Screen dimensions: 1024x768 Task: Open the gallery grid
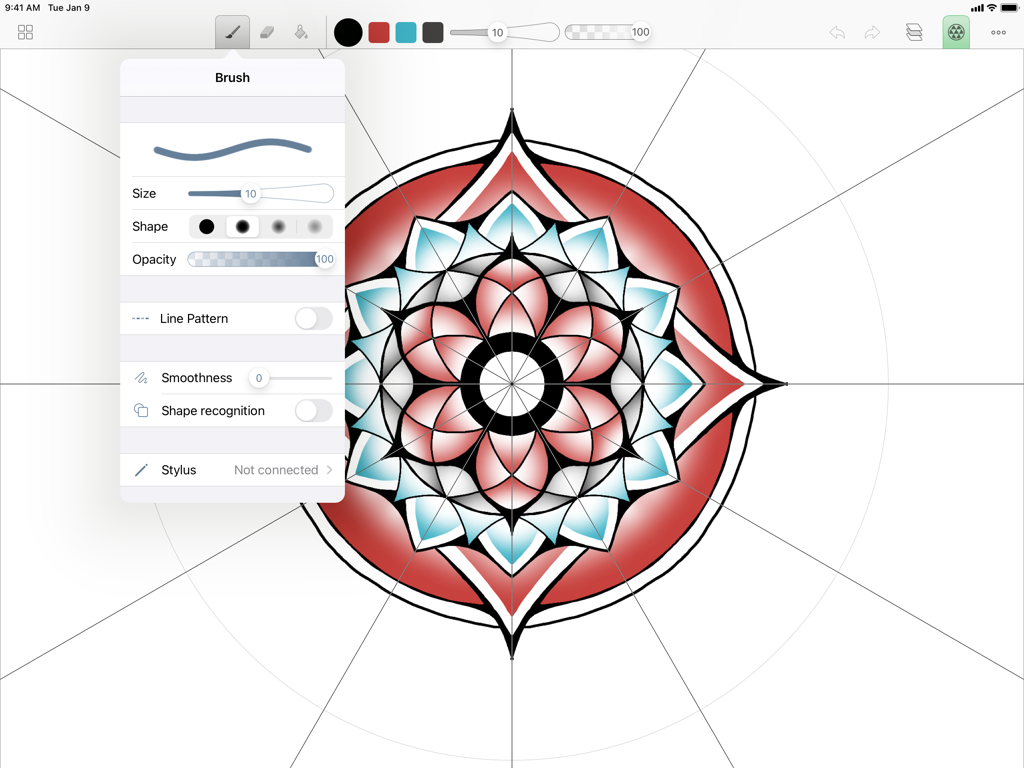click(24, 32)
